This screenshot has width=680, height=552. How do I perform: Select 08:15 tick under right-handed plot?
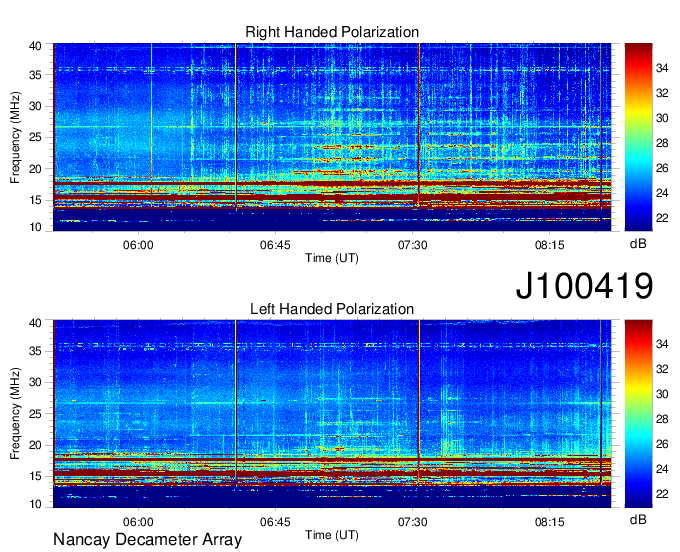549,245
